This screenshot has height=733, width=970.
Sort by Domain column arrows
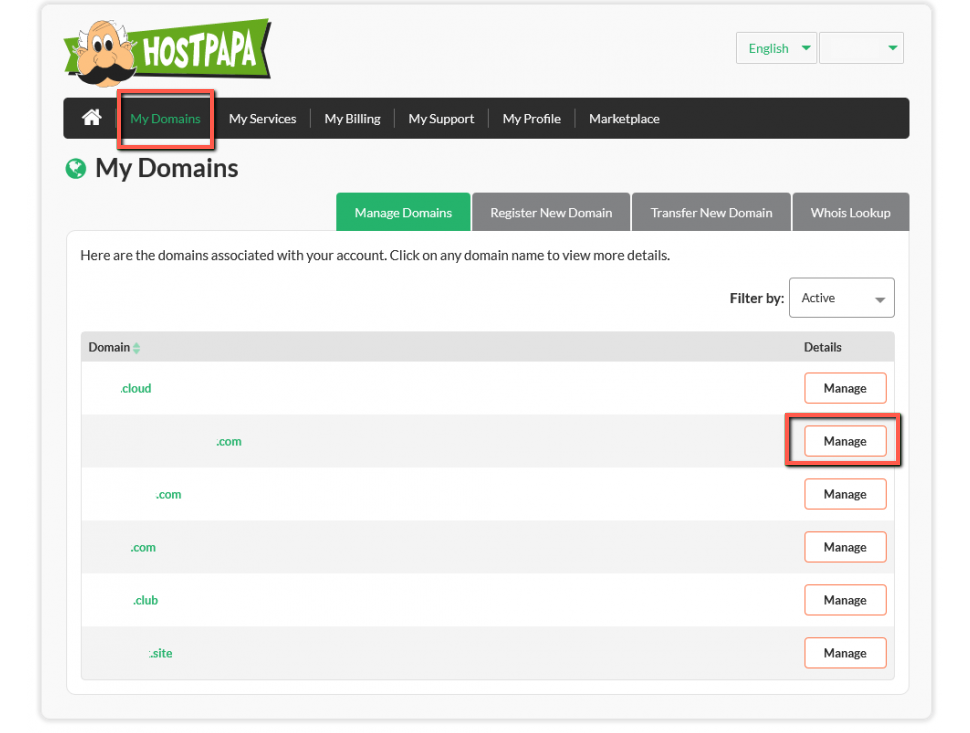coord(137,348)
